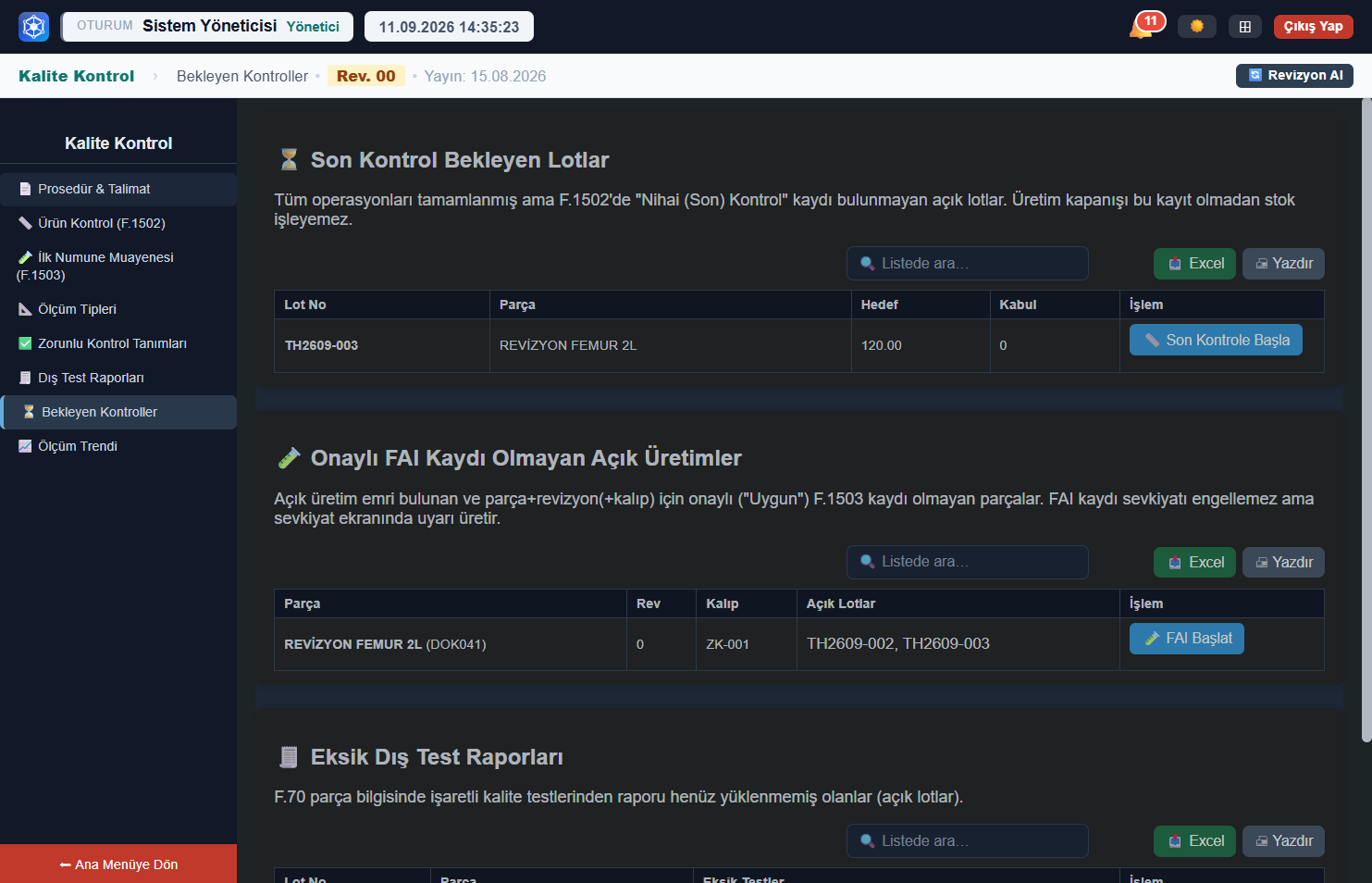The height and width of the screenshot is (883, 1372).
Task: Log out with Çıkış Yap button
Action: [x=1313, y=26]
